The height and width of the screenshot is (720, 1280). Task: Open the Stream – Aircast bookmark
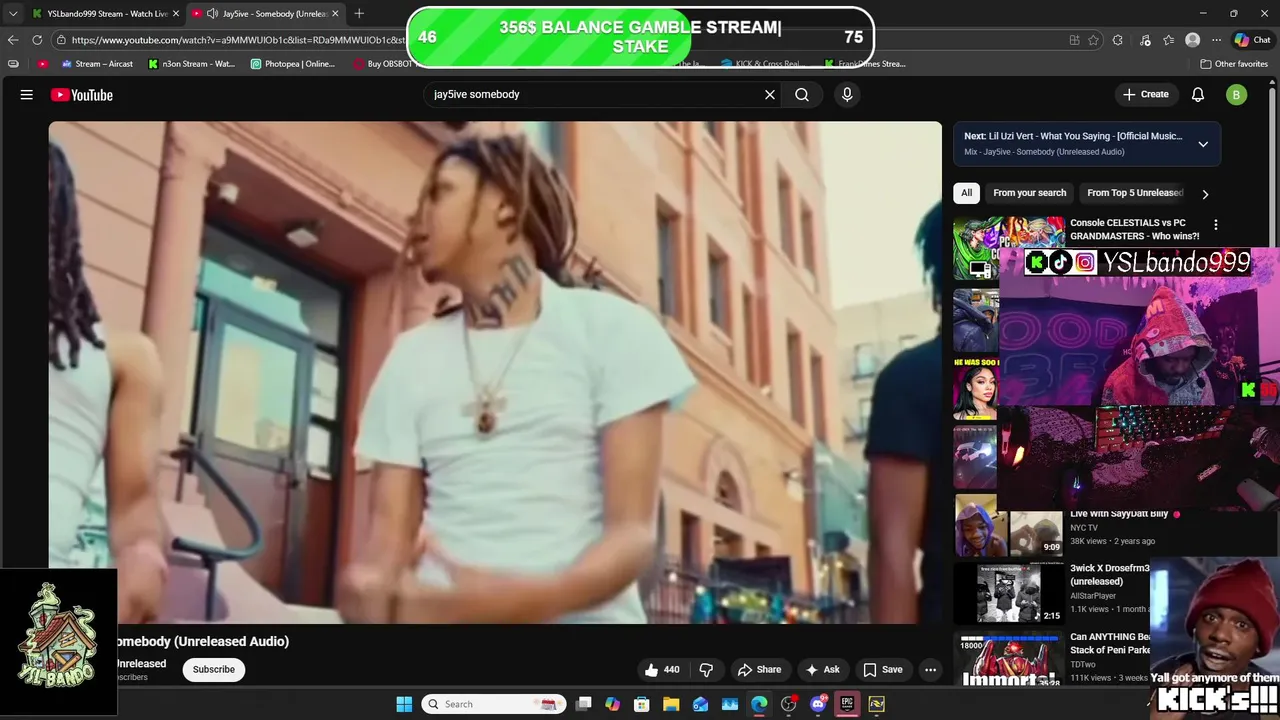[x=96, y=64]
